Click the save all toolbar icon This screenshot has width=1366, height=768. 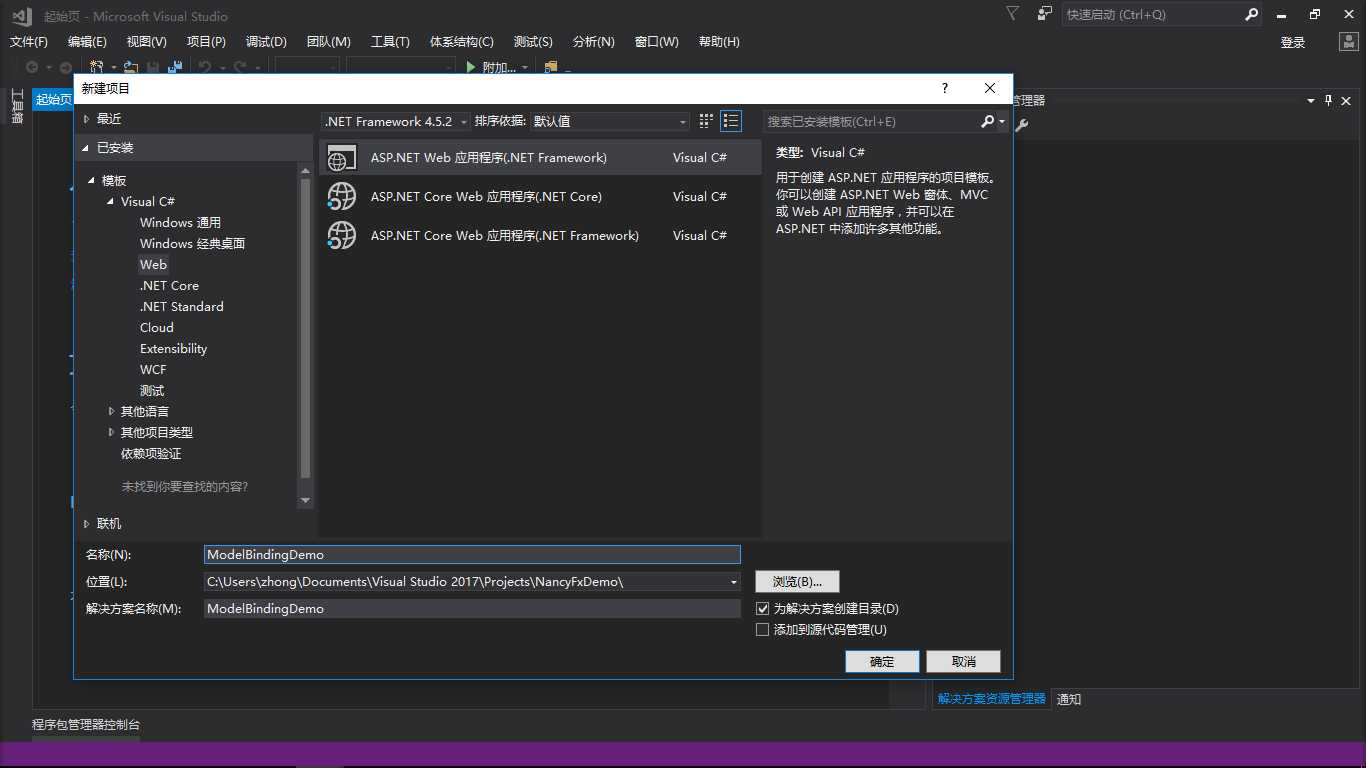[175, 67]
